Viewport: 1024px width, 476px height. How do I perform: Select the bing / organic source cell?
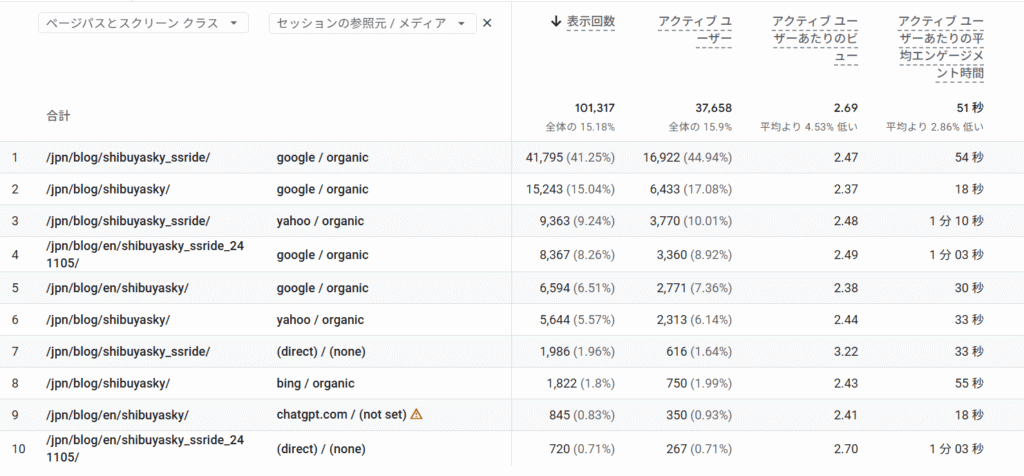(x=314, y=383)
